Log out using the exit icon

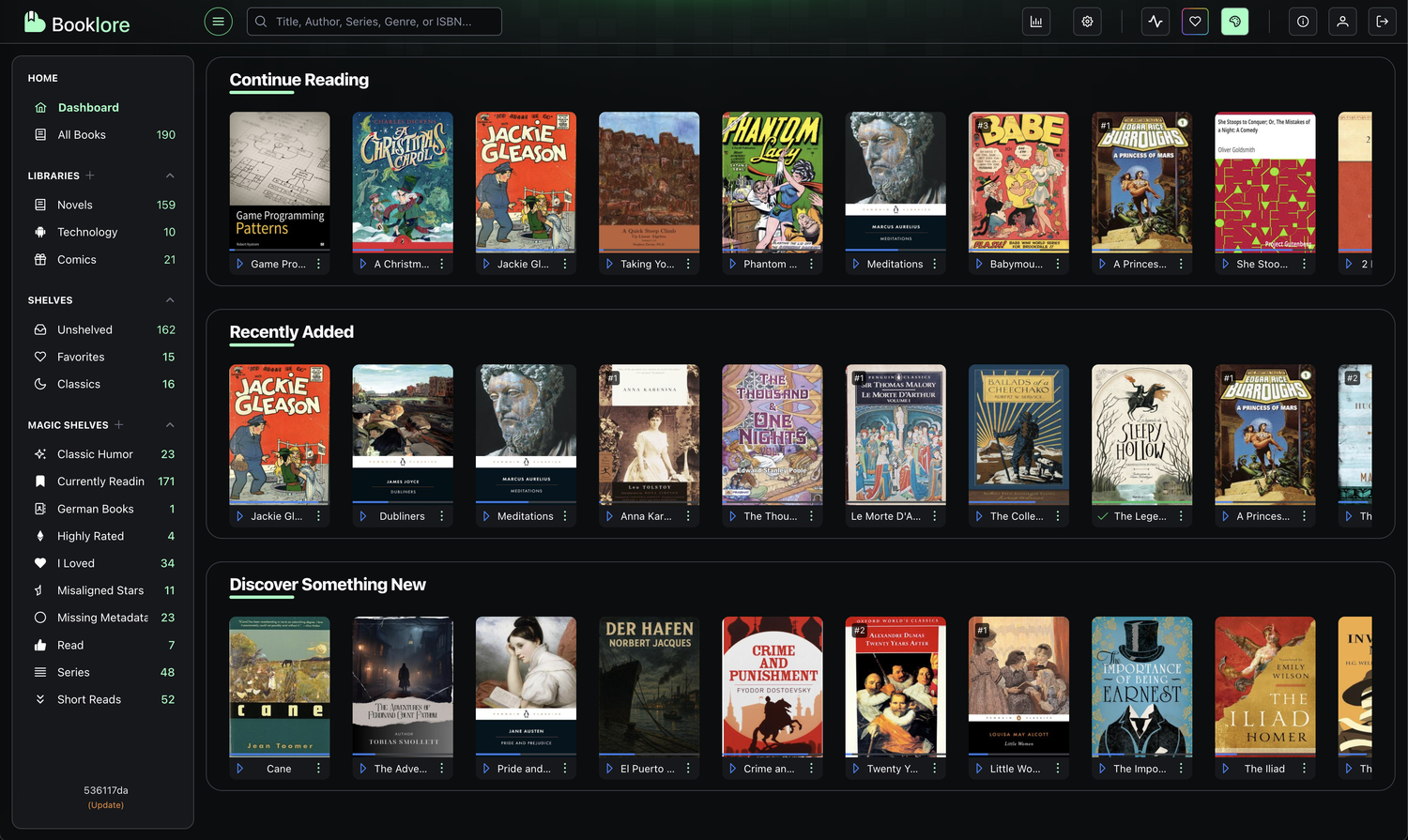tap(1382, 21)
